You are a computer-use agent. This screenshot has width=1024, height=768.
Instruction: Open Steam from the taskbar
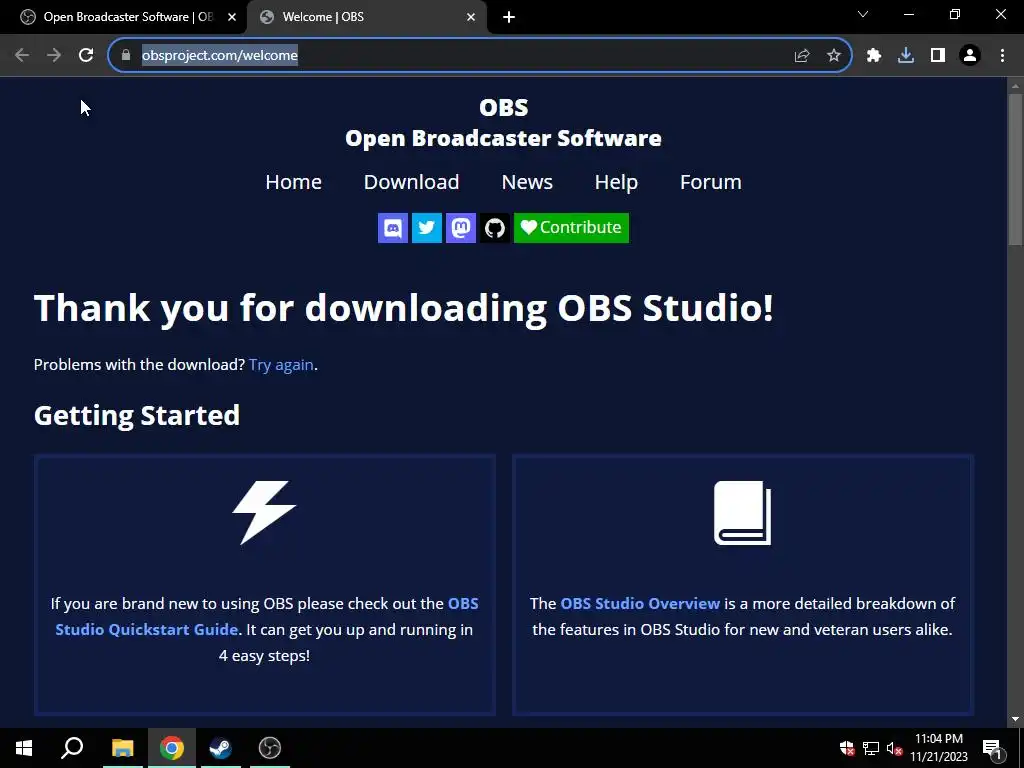(x=221, y=748)
